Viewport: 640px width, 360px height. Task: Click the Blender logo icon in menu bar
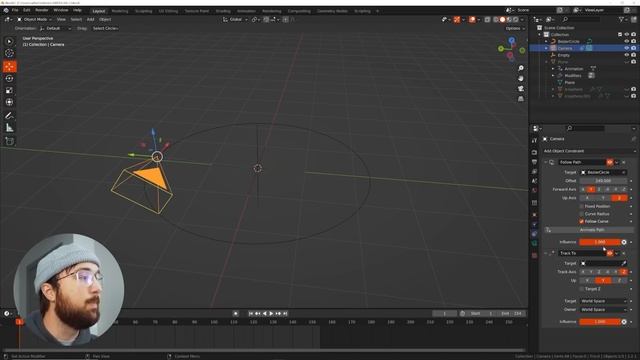tap(6, 10)
